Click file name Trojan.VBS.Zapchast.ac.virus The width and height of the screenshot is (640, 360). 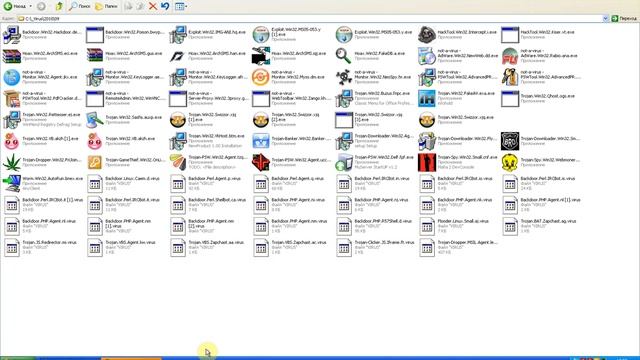click(x=299, y=242)
